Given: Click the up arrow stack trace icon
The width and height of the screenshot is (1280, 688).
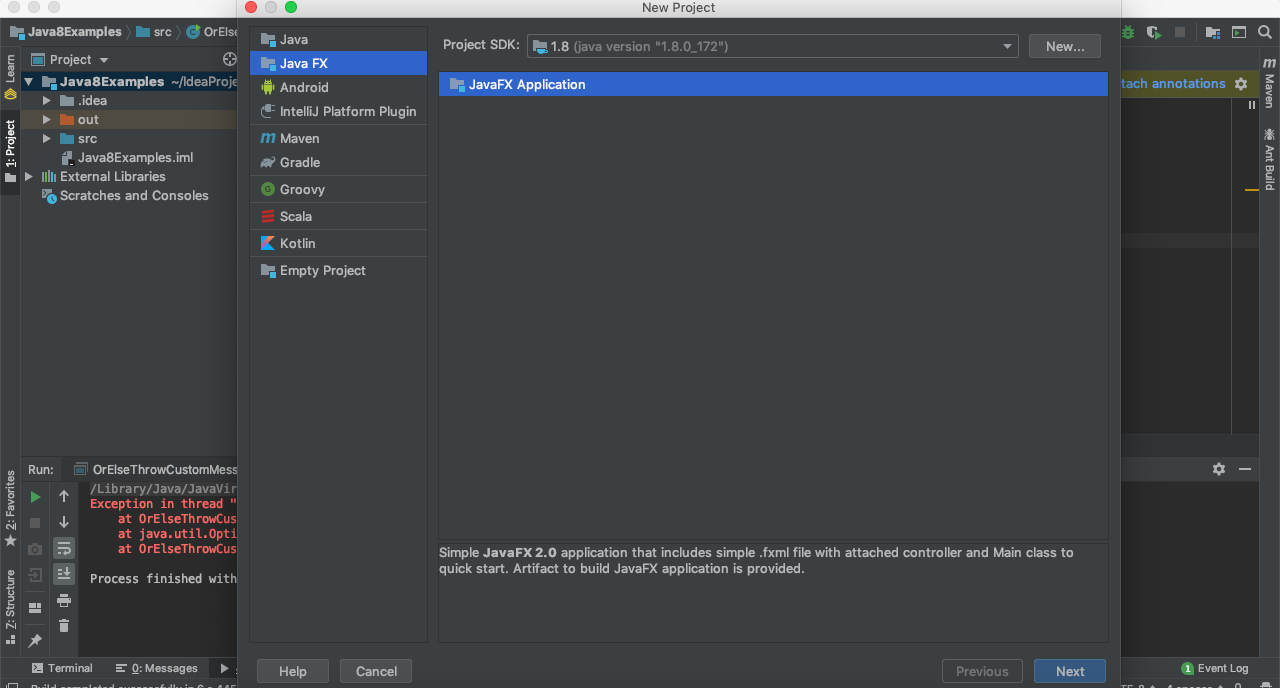Looking at the screenshot, I should 64,496.
